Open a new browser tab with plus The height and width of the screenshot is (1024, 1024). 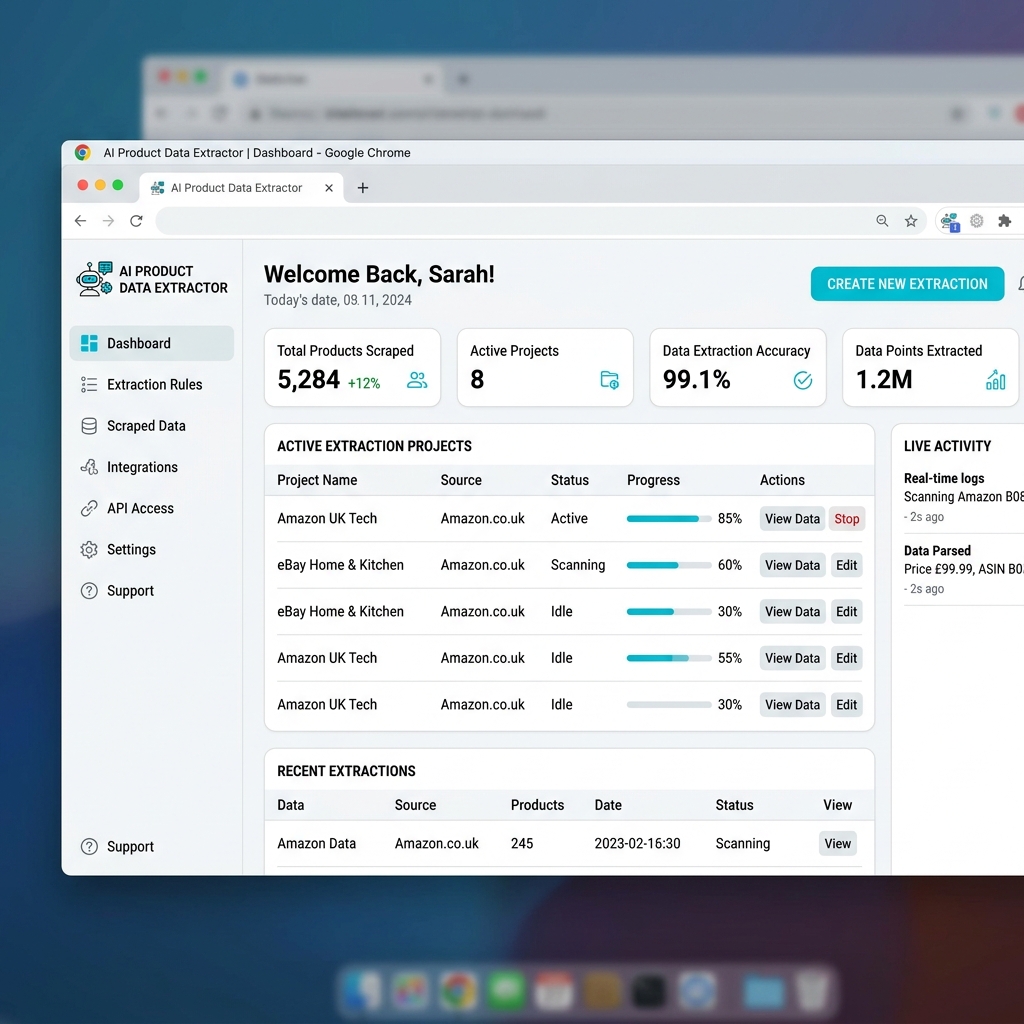click(363, 188)
